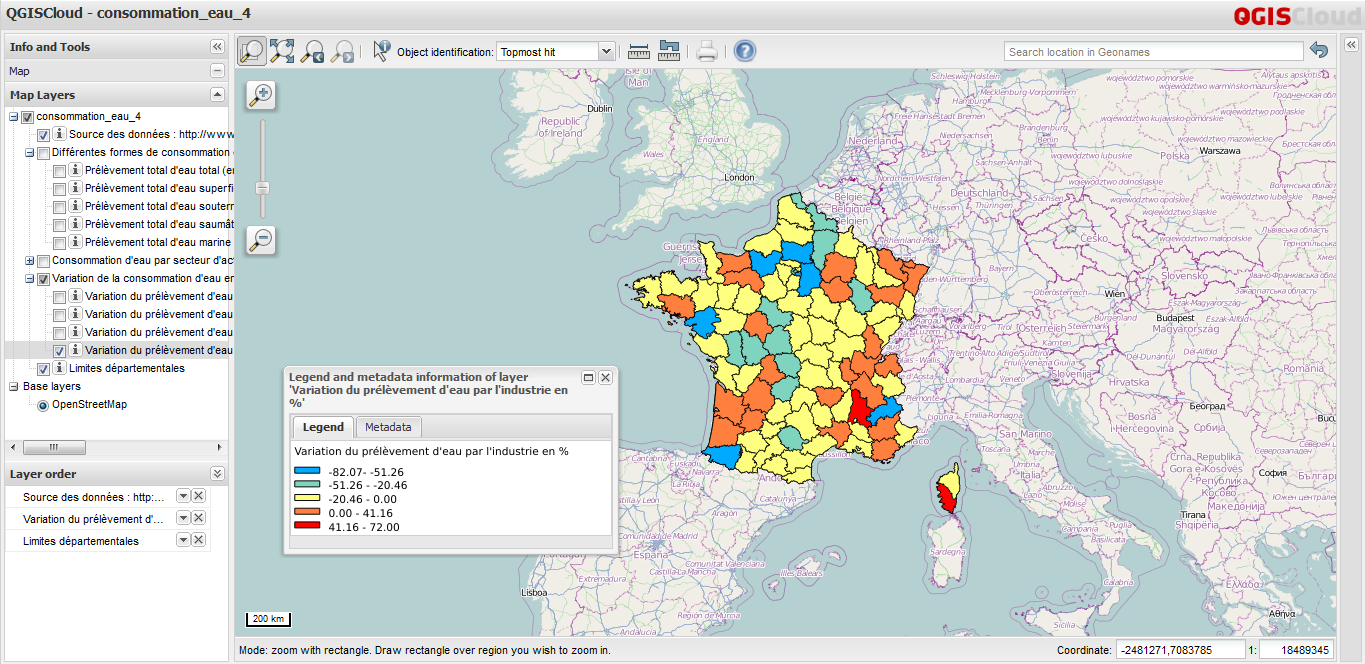Open the print tool

[x=705, y=50]
